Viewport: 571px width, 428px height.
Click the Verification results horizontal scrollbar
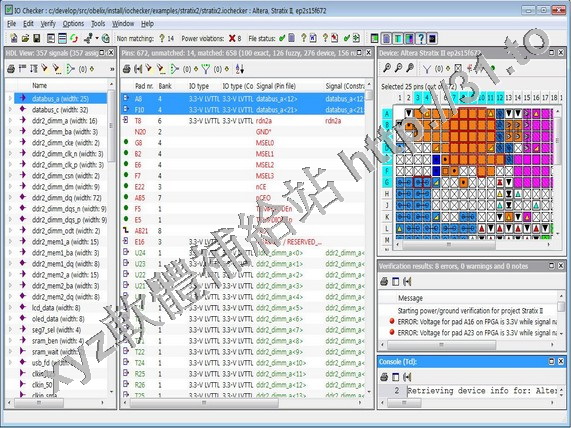pyautogui.click(x=441, y=344)
